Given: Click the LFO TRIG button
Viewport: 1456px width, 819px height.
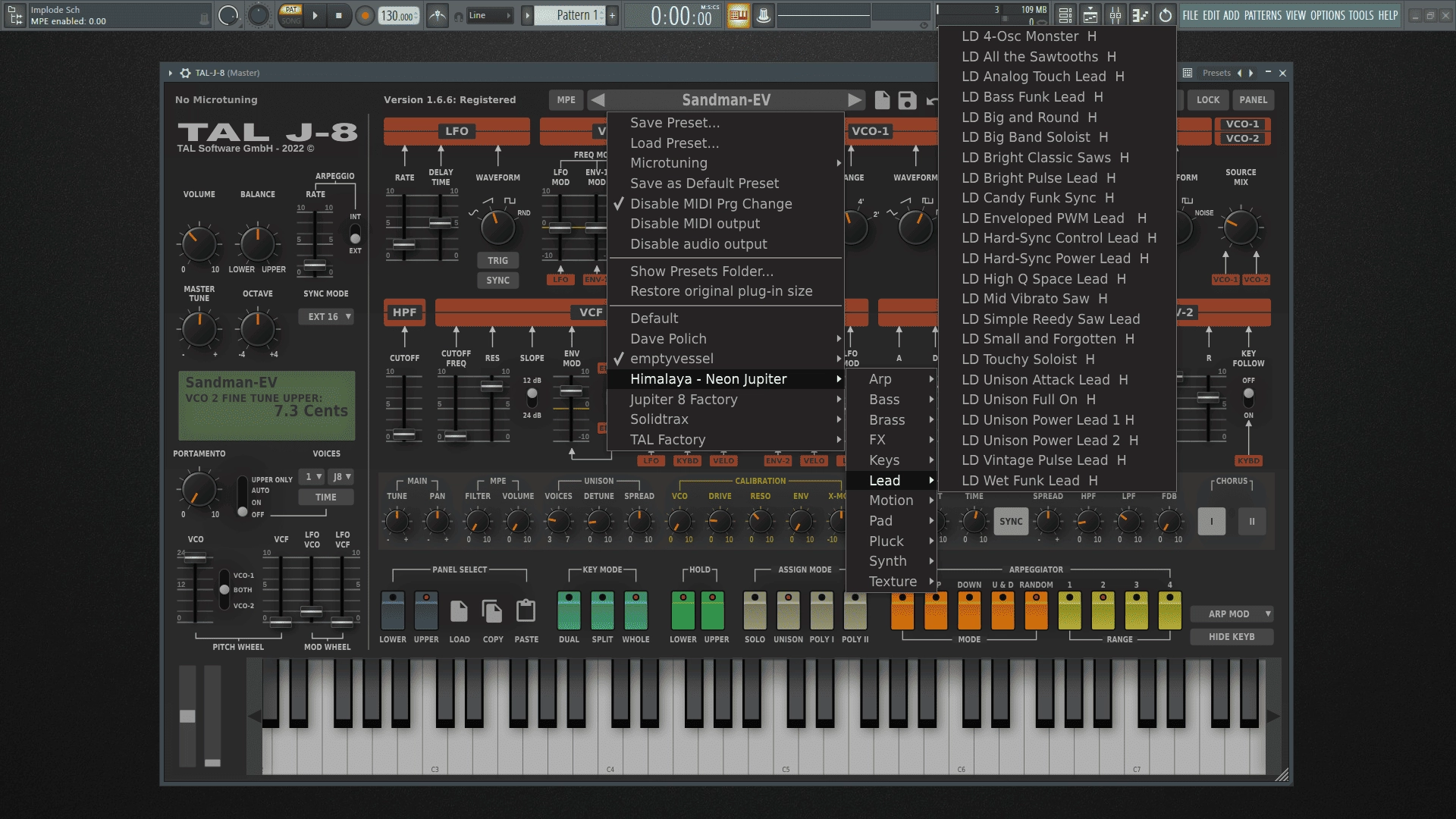Looking at the screenshot, I should (x=497, y=261).
